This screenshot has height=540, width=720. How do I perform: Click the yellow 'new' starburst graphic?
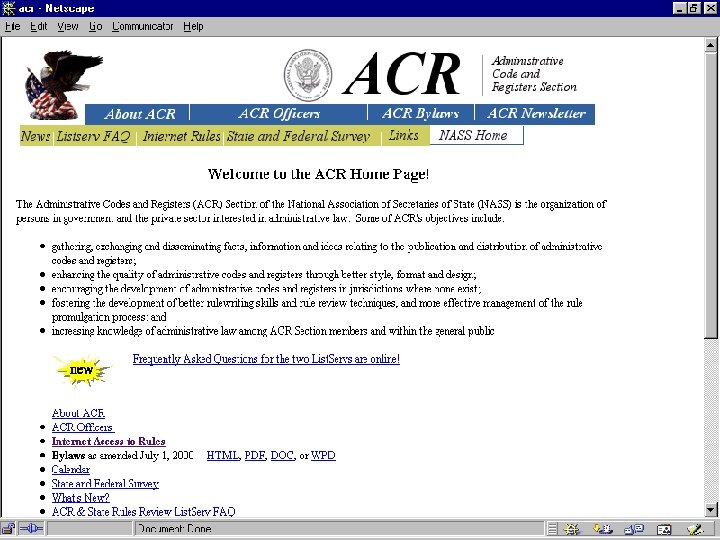click(x=83, y=371)
